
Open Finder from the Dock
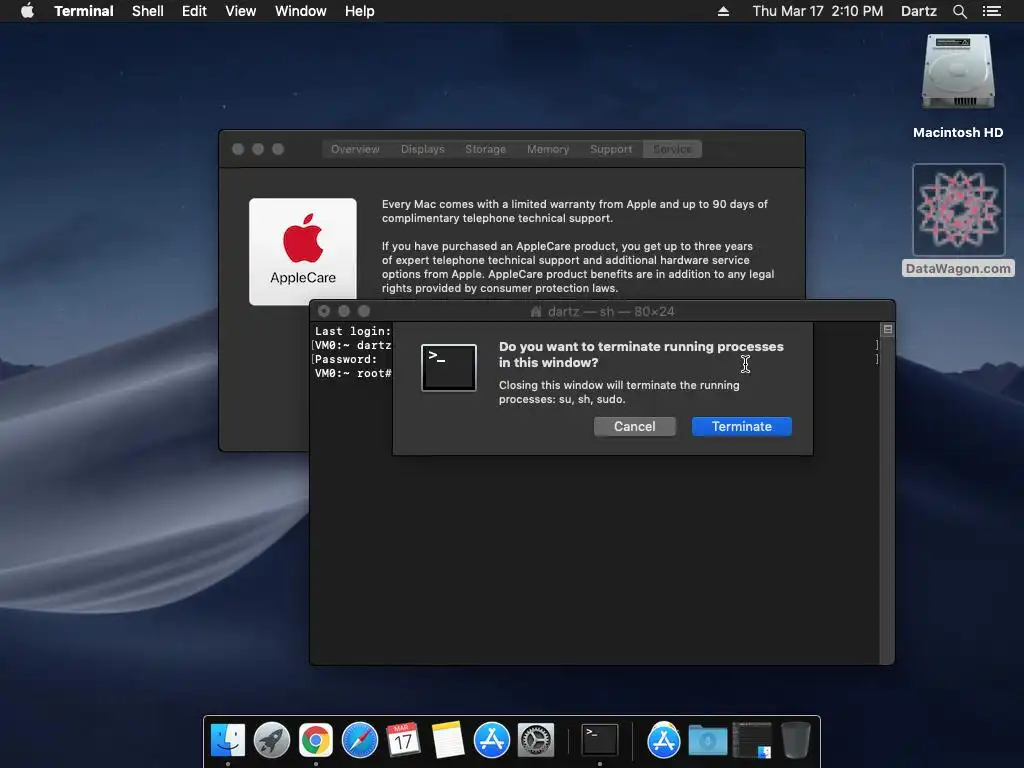click(x=228, y=740)
